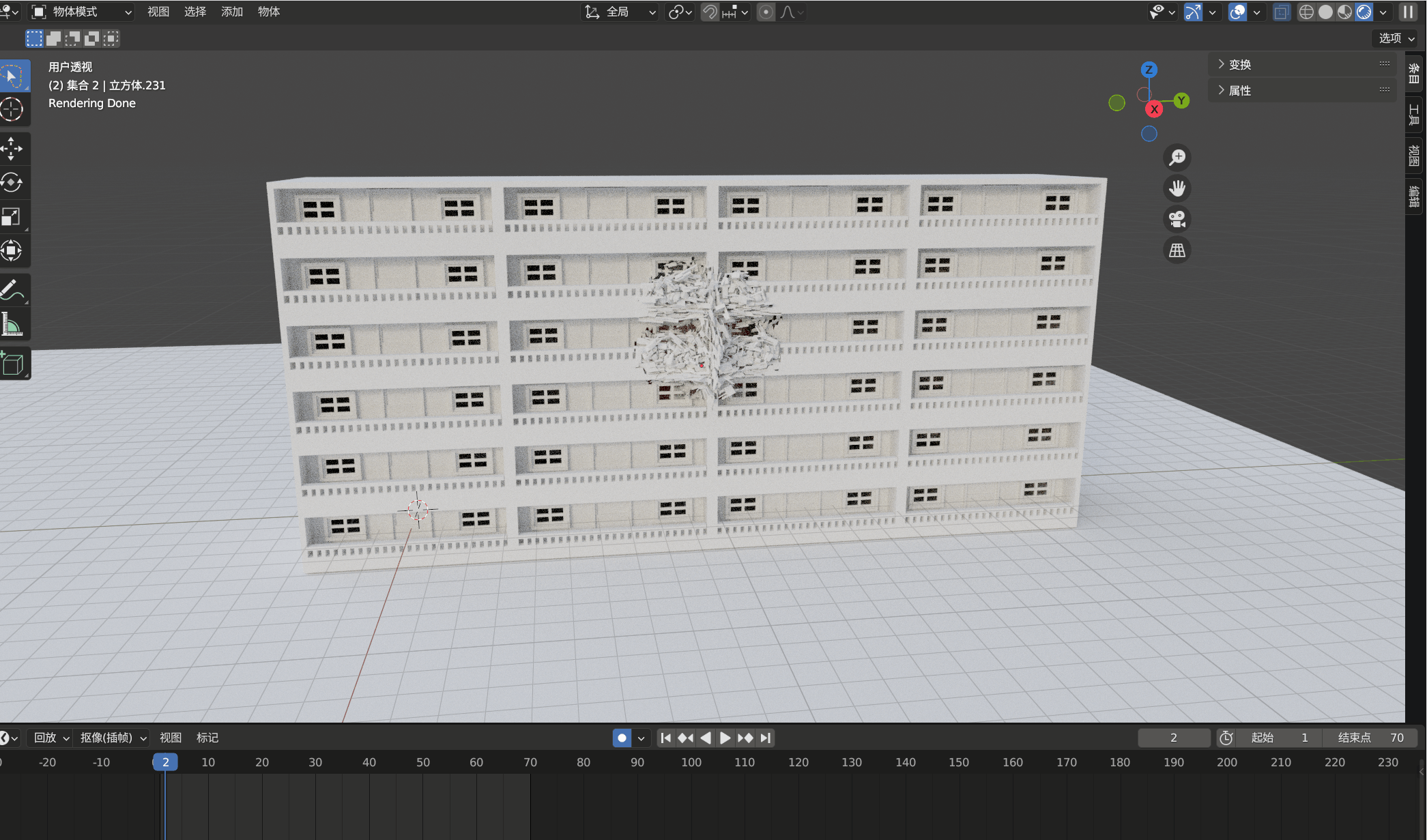Toggle snapping magnet button
The width and height of the screenshot is (1427, 840).
pyautogui.click(x=710, y=12)
